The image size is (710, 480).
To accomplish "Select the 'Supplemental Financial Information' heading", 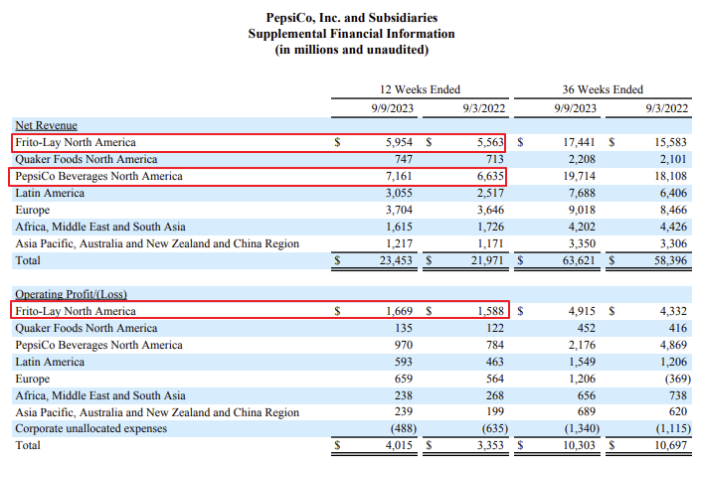I will [x=351, y=34].
